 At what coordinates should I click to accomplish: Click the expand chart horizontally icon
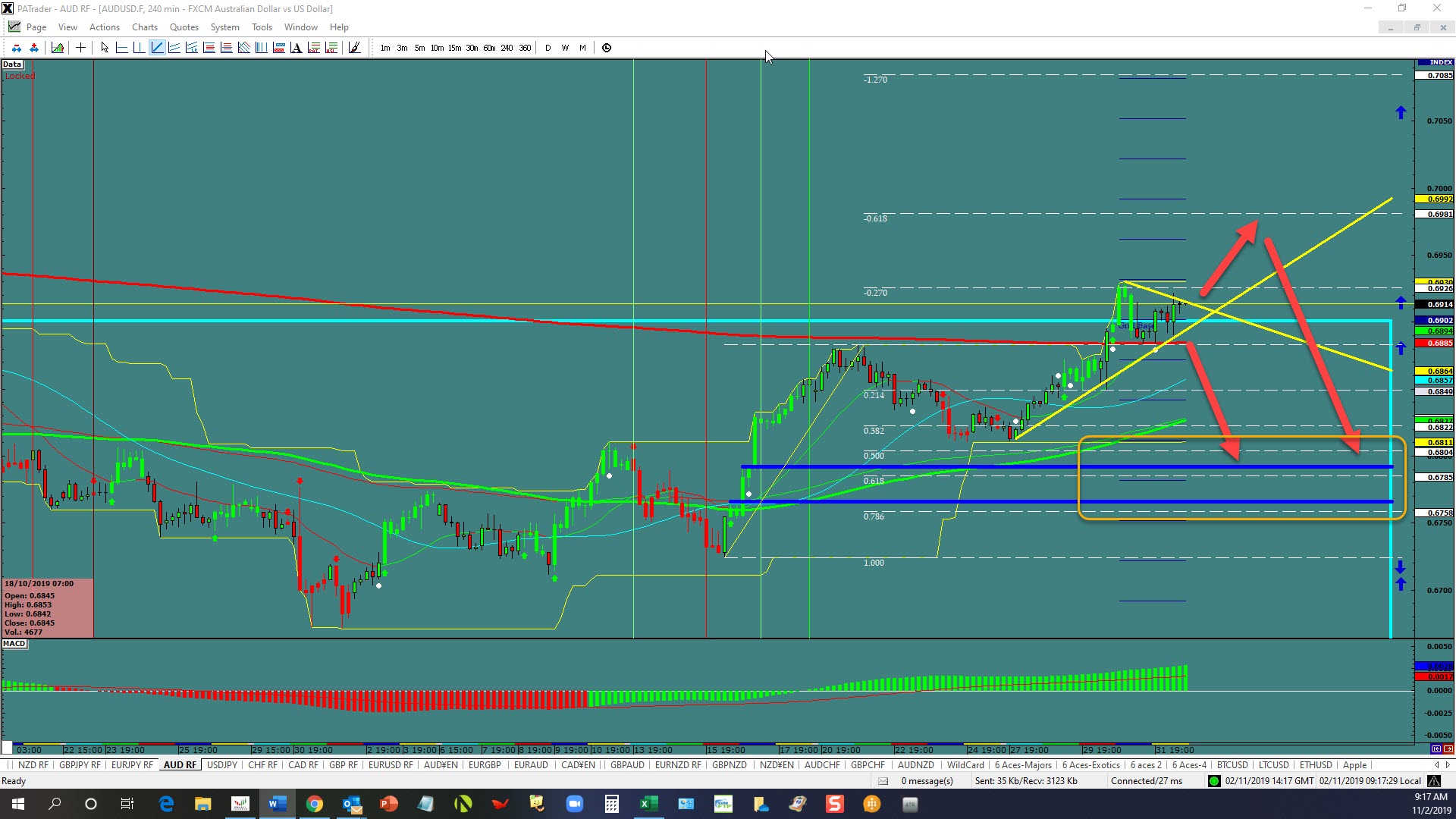(x=34, y=48)
